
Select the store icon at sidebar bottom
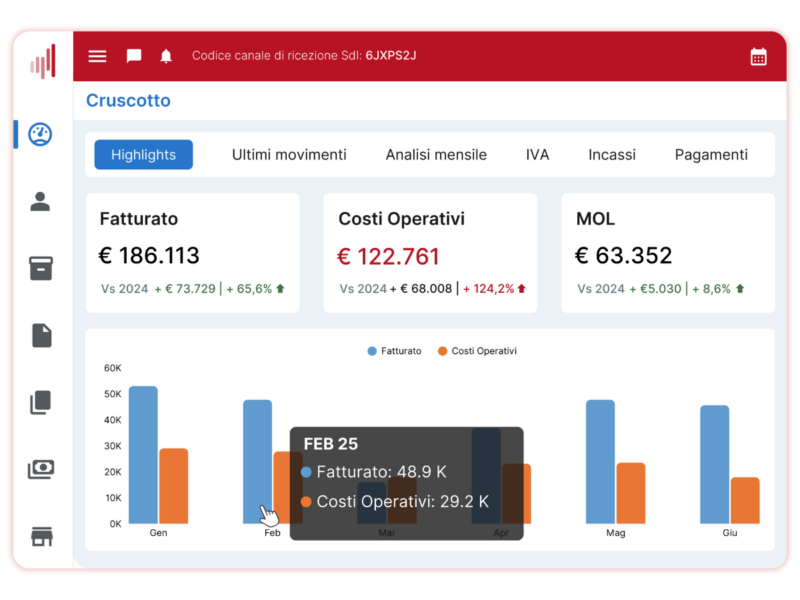pos(40,536)
